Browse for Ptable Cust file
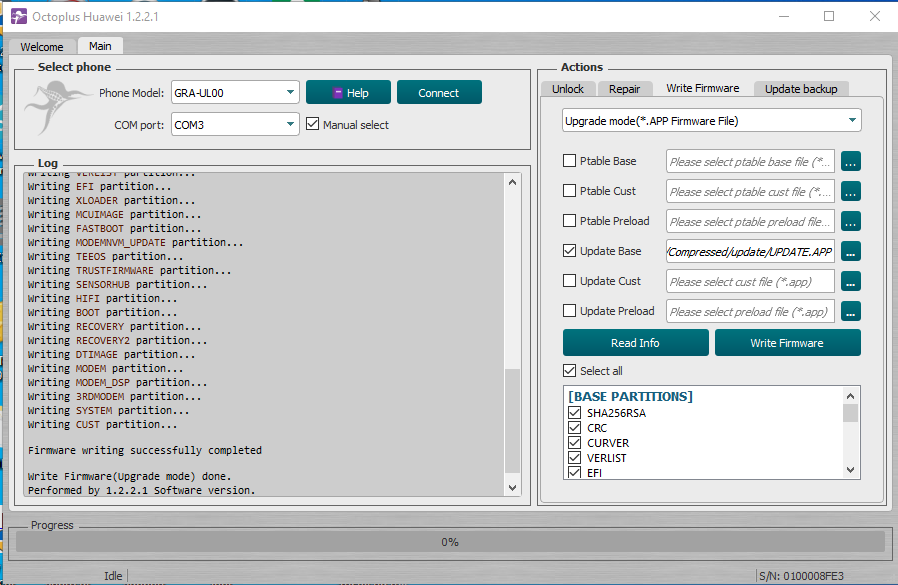The width and height of the screenshot is (898, 585). [x=850, y=191]
